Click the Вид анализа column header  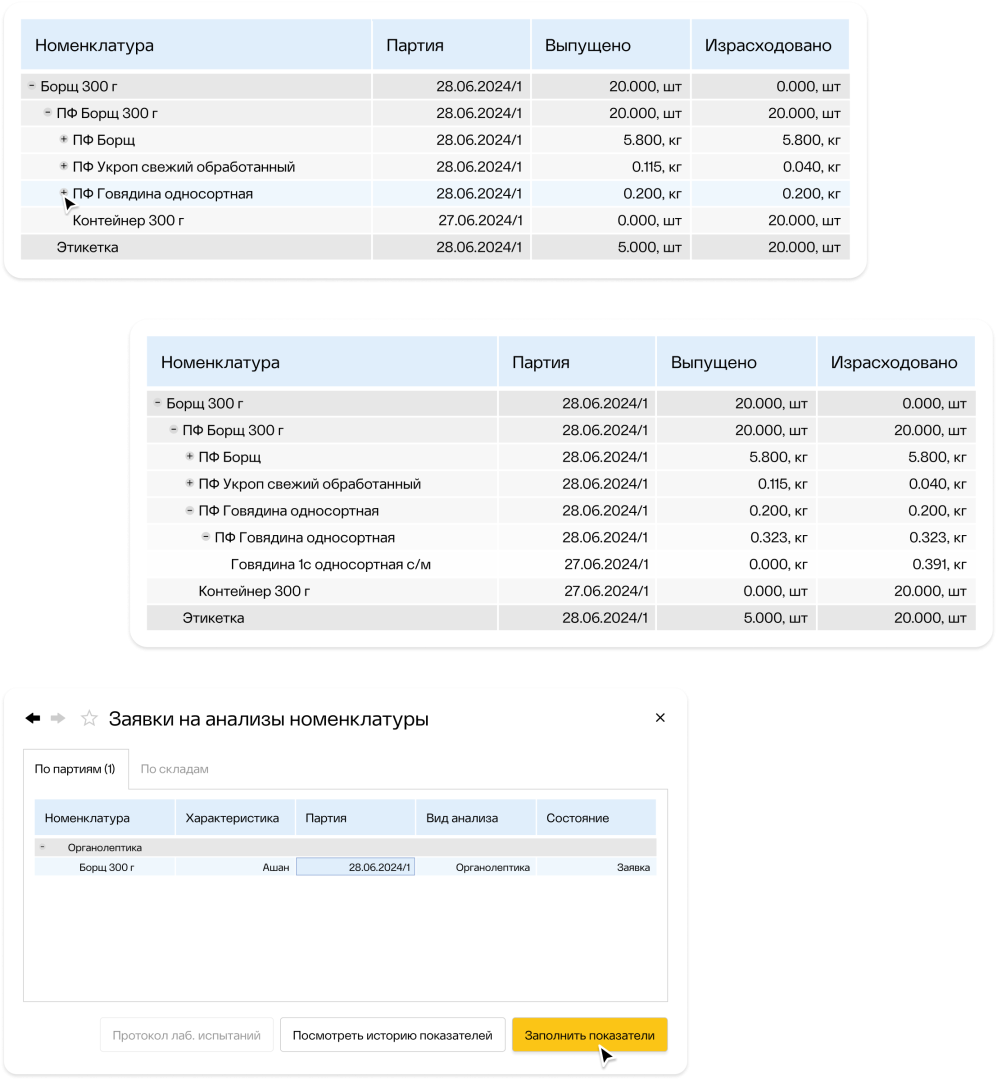(x=476, y=818)
